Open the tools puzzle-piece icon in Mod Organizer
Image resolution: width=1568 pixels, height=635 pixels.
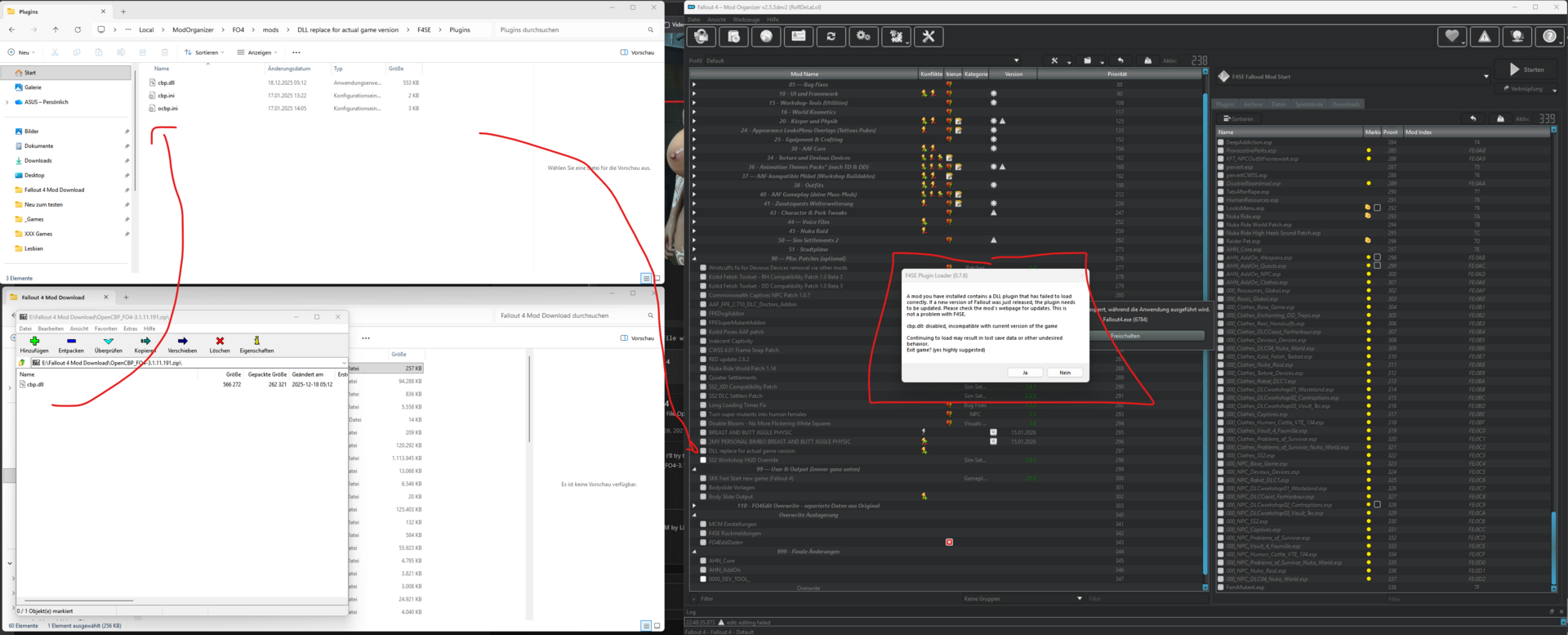coord(896,37)
